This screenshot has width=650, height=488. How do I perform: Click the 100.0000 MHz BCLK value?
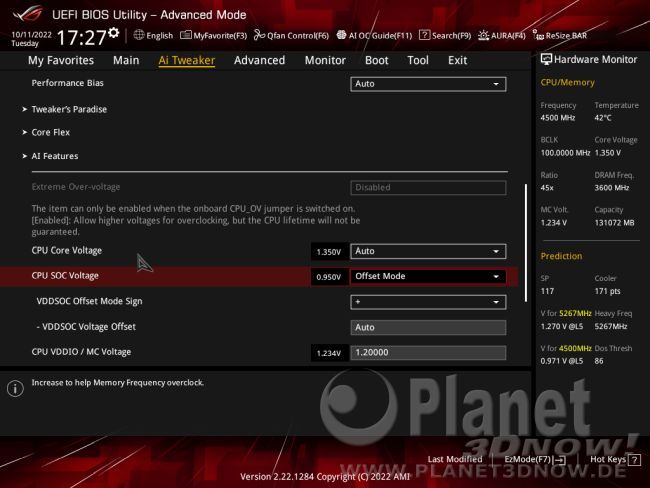(565, 153)
